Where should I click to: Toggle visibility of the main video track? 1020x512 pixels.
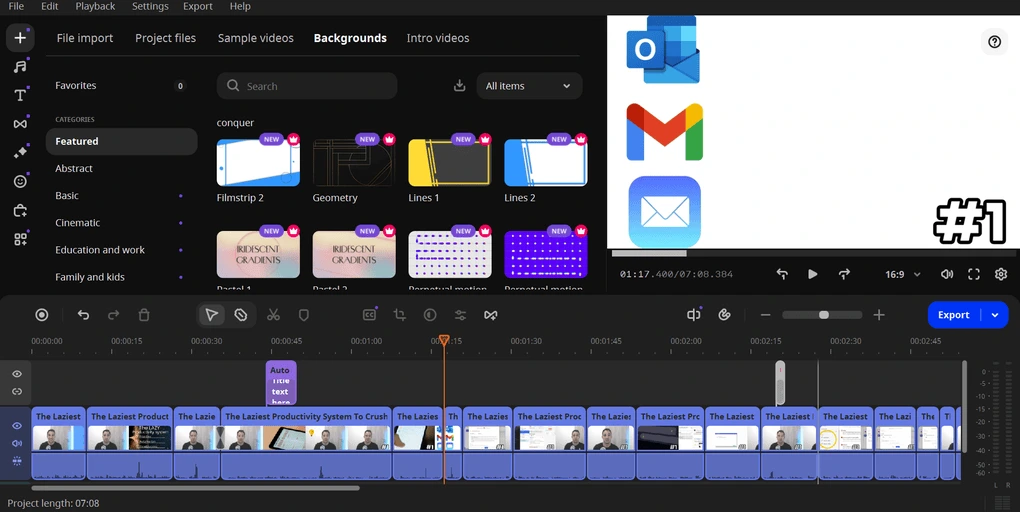coord(17,425)
